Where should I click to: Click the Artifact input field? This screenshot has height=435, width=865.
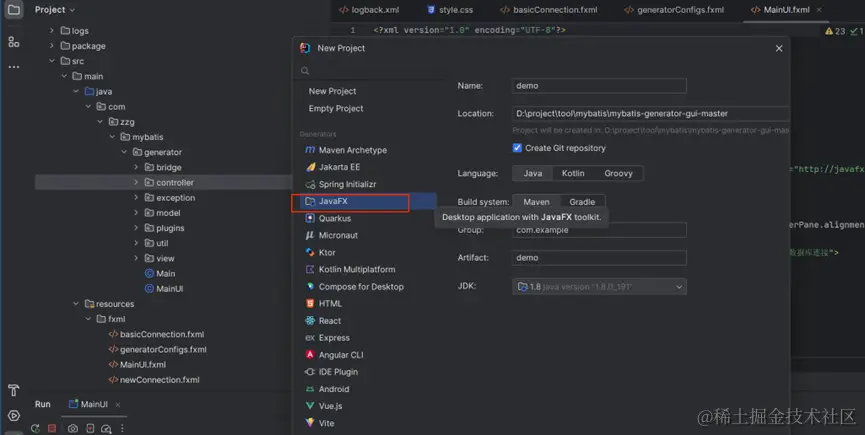(x=599, y=257)
